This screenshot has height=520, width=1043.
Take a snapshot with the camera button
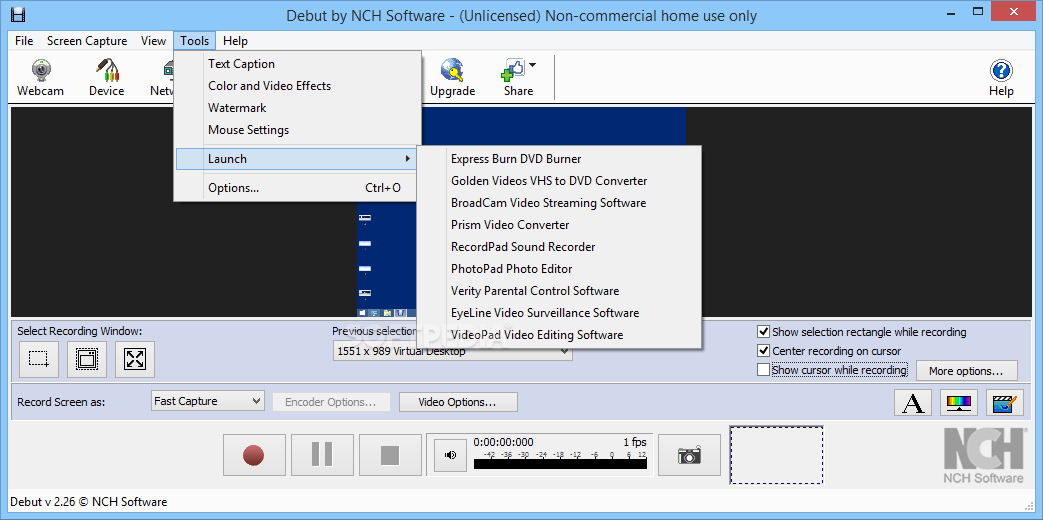point(689,455)
